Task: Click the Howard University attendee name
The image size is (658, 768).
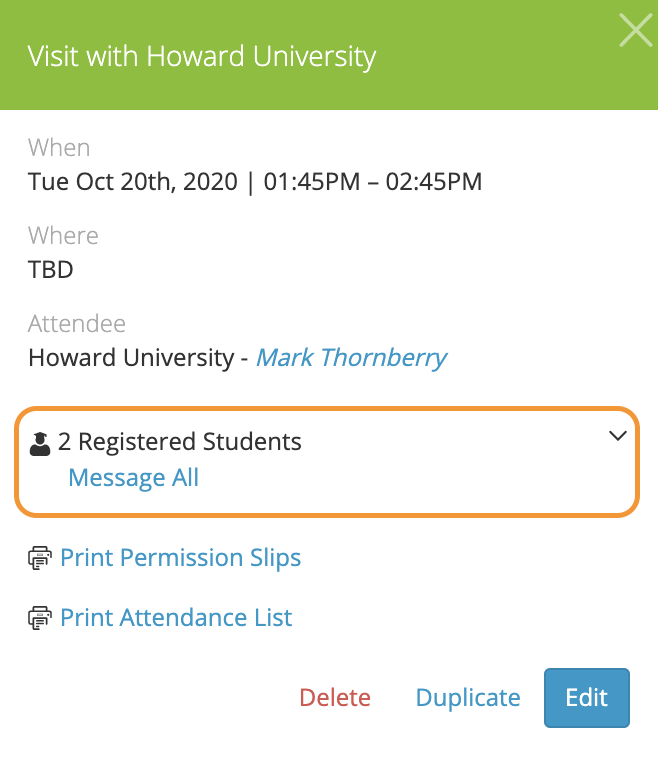Action: click(x=131, y=358)
